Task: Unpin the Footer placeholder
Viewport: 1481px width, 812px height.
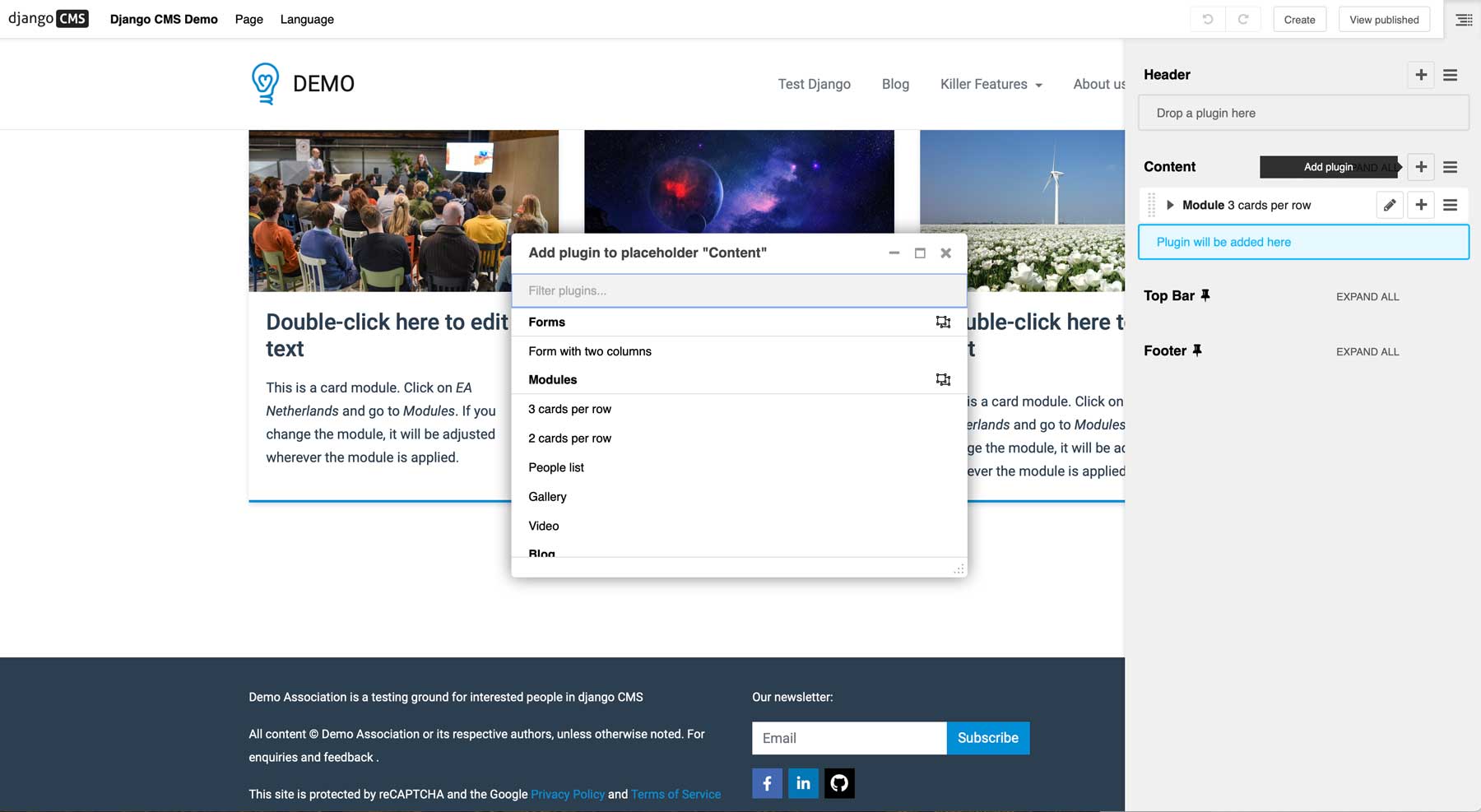Action: pyautogui.click(x=1197, y=350)
